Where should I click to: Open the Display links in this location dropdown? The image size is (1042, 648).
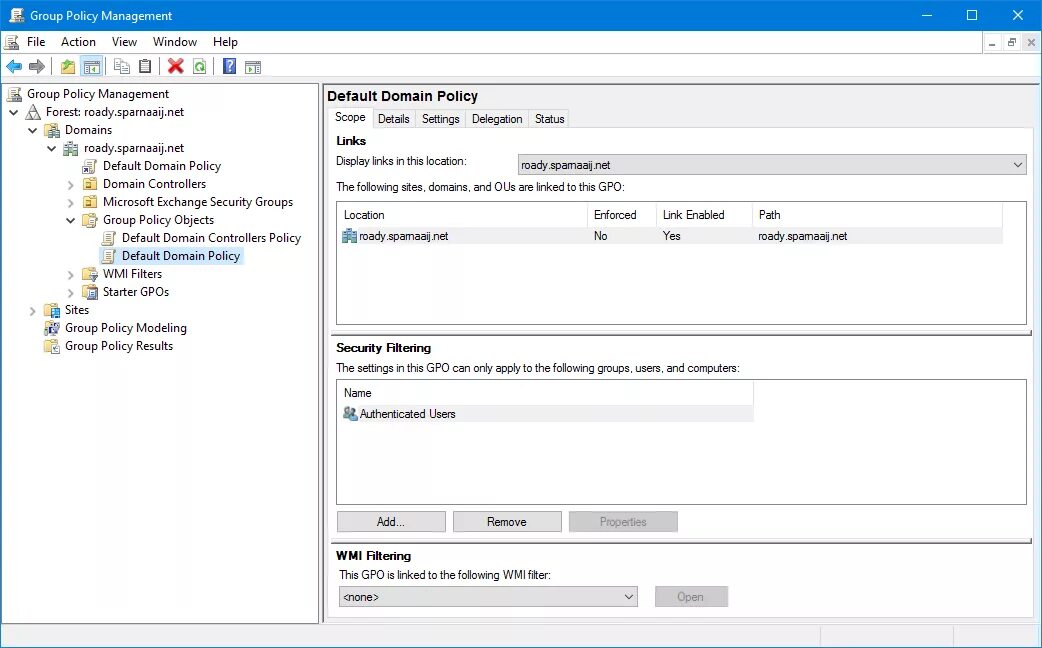772,165
